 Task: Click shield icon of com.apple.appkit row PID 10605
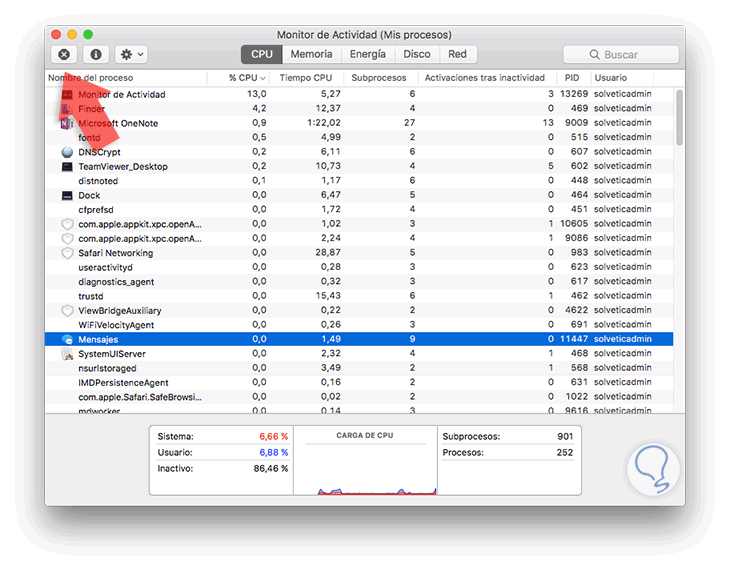[68, 224]
